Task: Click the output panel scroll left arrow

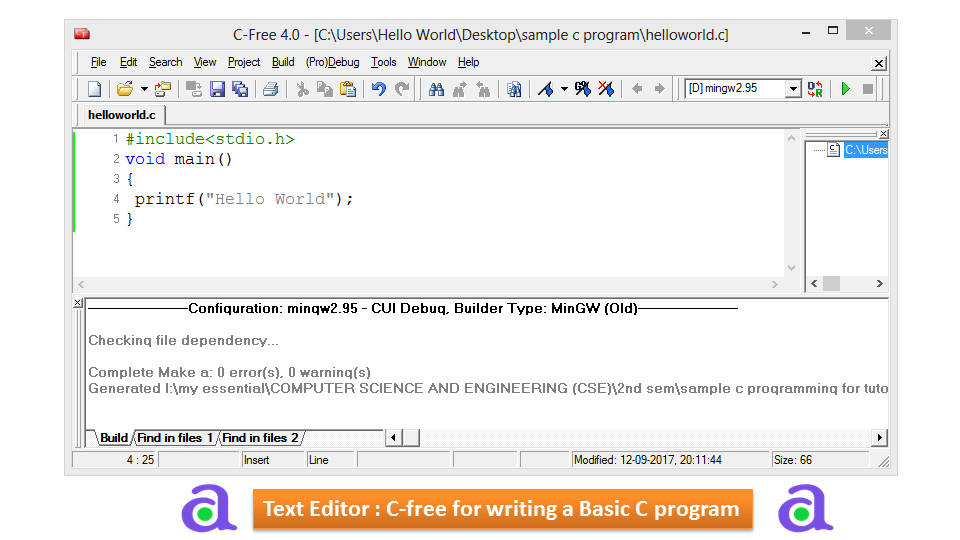Action: [x=393, y=438]
